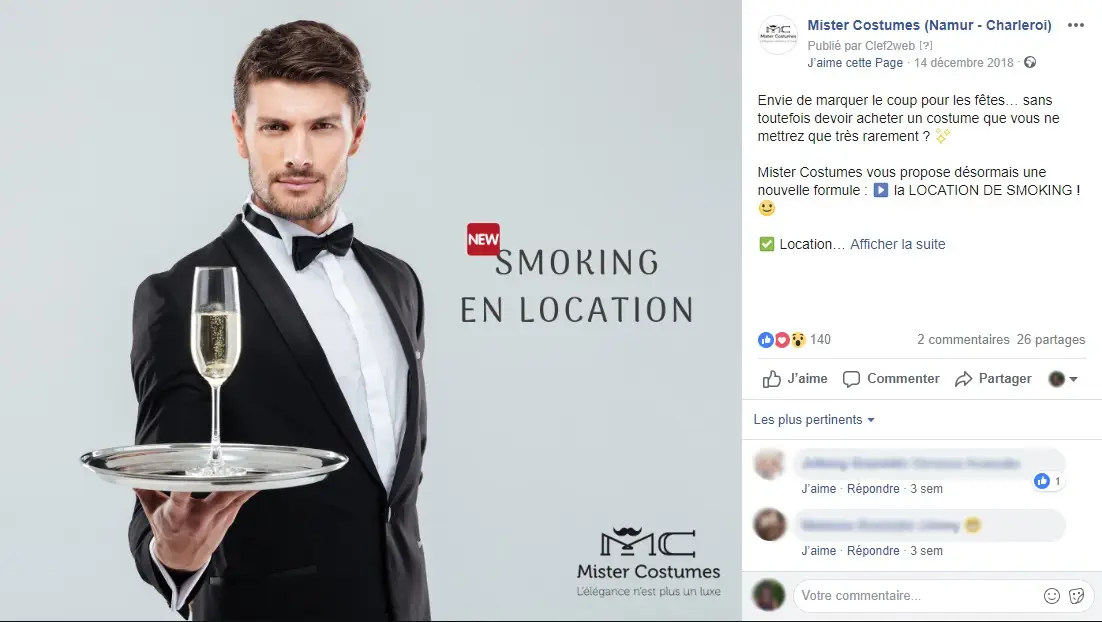This screenshot has height=622, width=1102.
Task: Click the thumbs-up J'aime button
Action: coord(795,379)
